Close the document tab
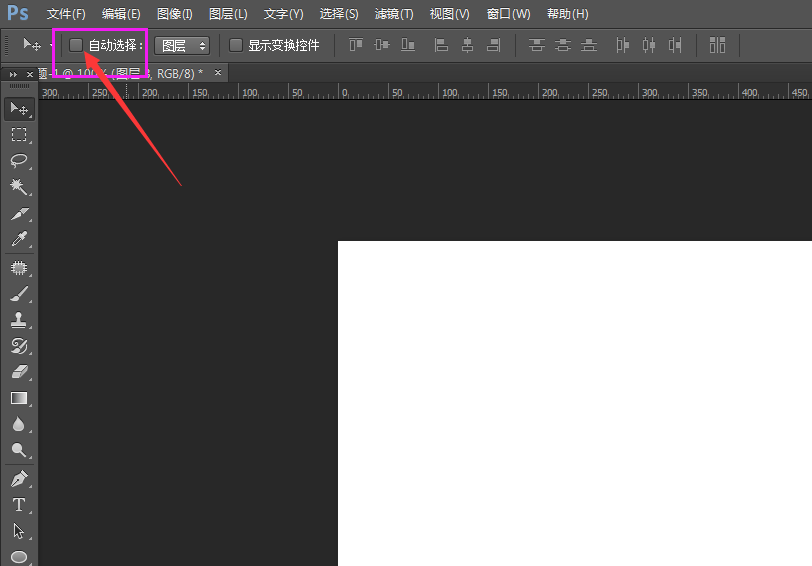812x566 pixels. tap(218, 72)
